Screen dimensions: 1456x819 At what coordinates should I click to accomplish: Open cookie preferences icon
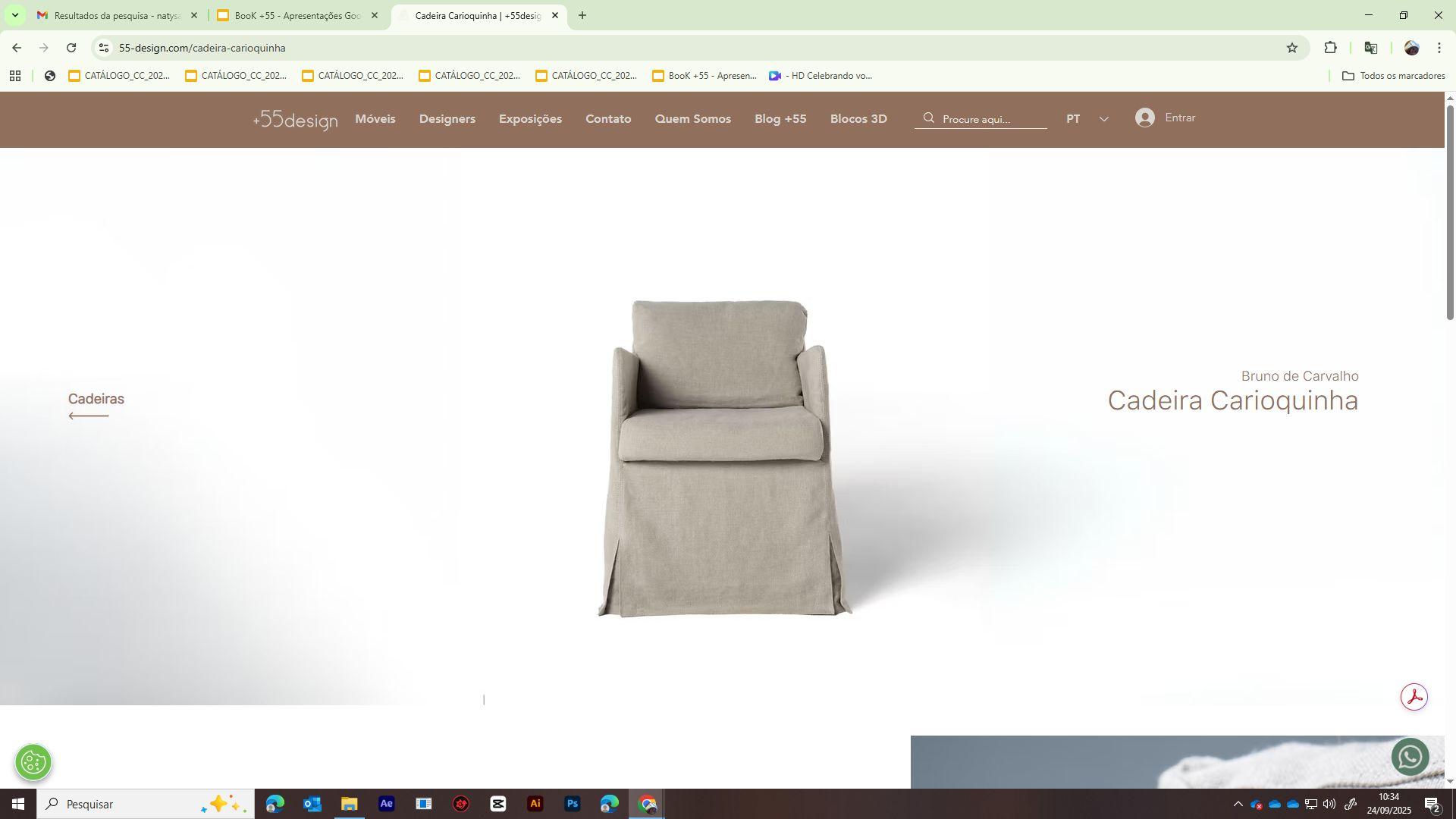tap(33, 762)
